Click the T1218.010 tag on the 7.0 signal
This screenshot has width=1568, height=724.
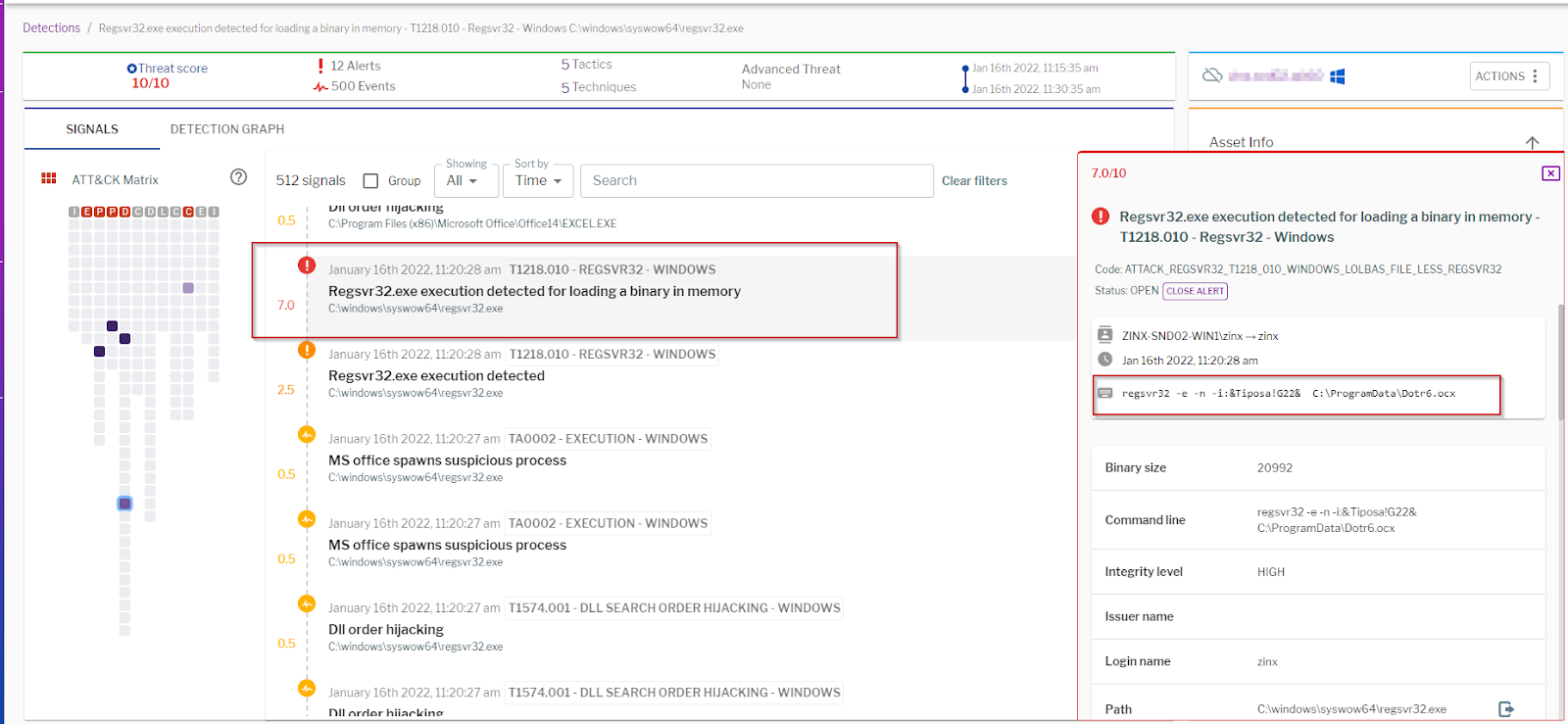pyautogui.click(x=612, y=269)
